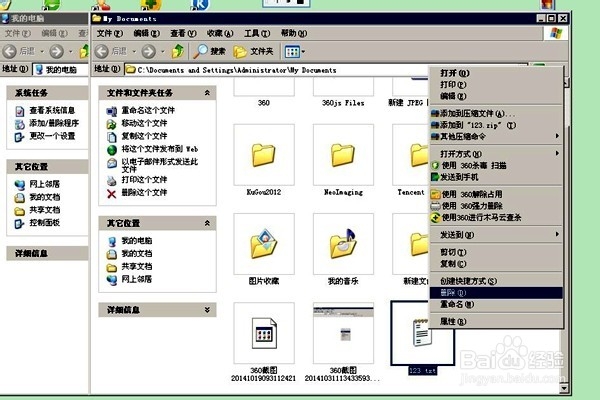Open the 文件 menu in My Documents
This screenshot has width=600, height=400.
pyautogui.click(x=109, y=33)
